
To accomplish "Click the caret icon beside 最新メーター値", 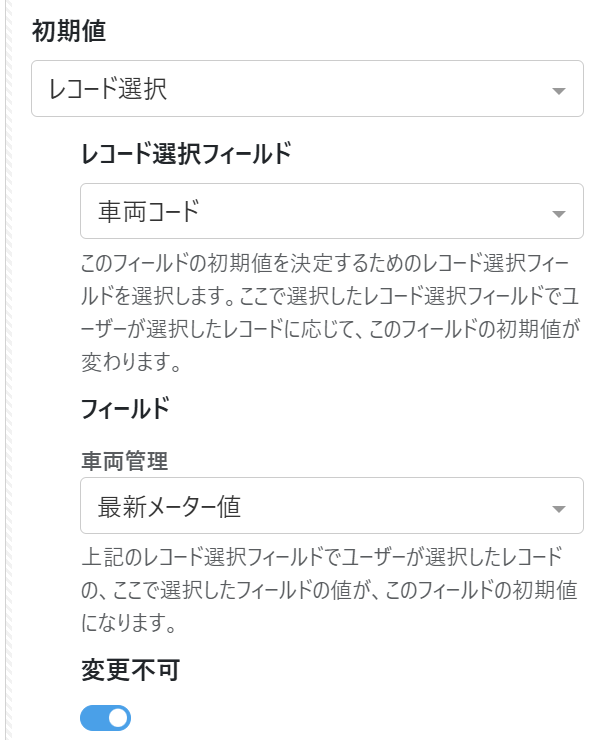I will (x=559, y=508).
